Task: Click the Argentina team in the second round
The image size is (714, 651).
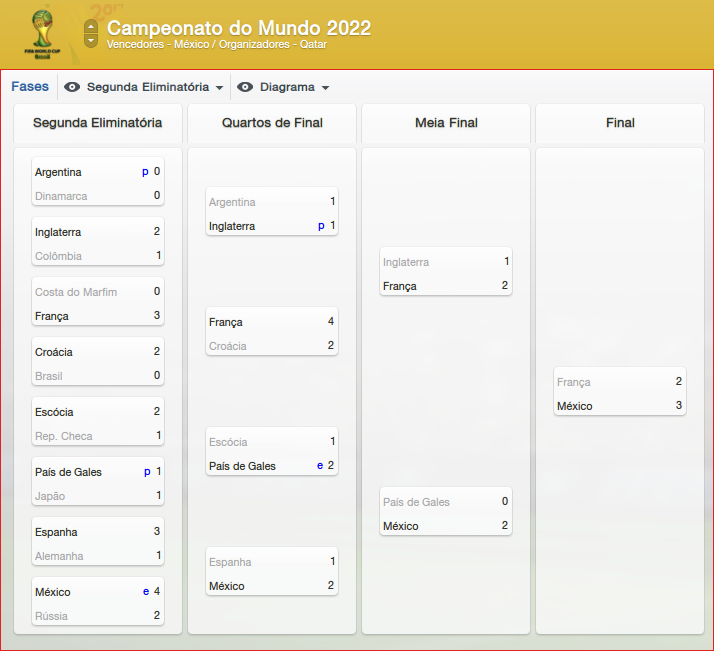Action: click(58, 172)
